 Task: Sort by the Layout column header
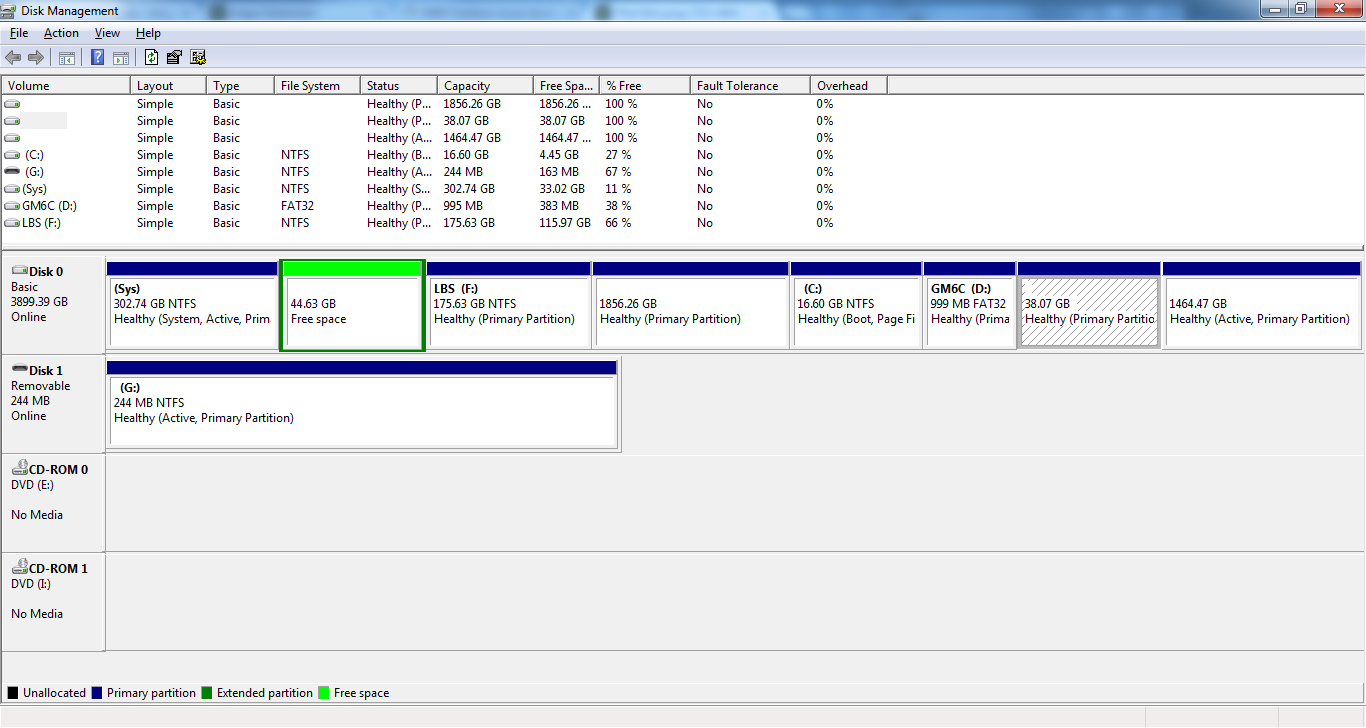tap(168, 86)
